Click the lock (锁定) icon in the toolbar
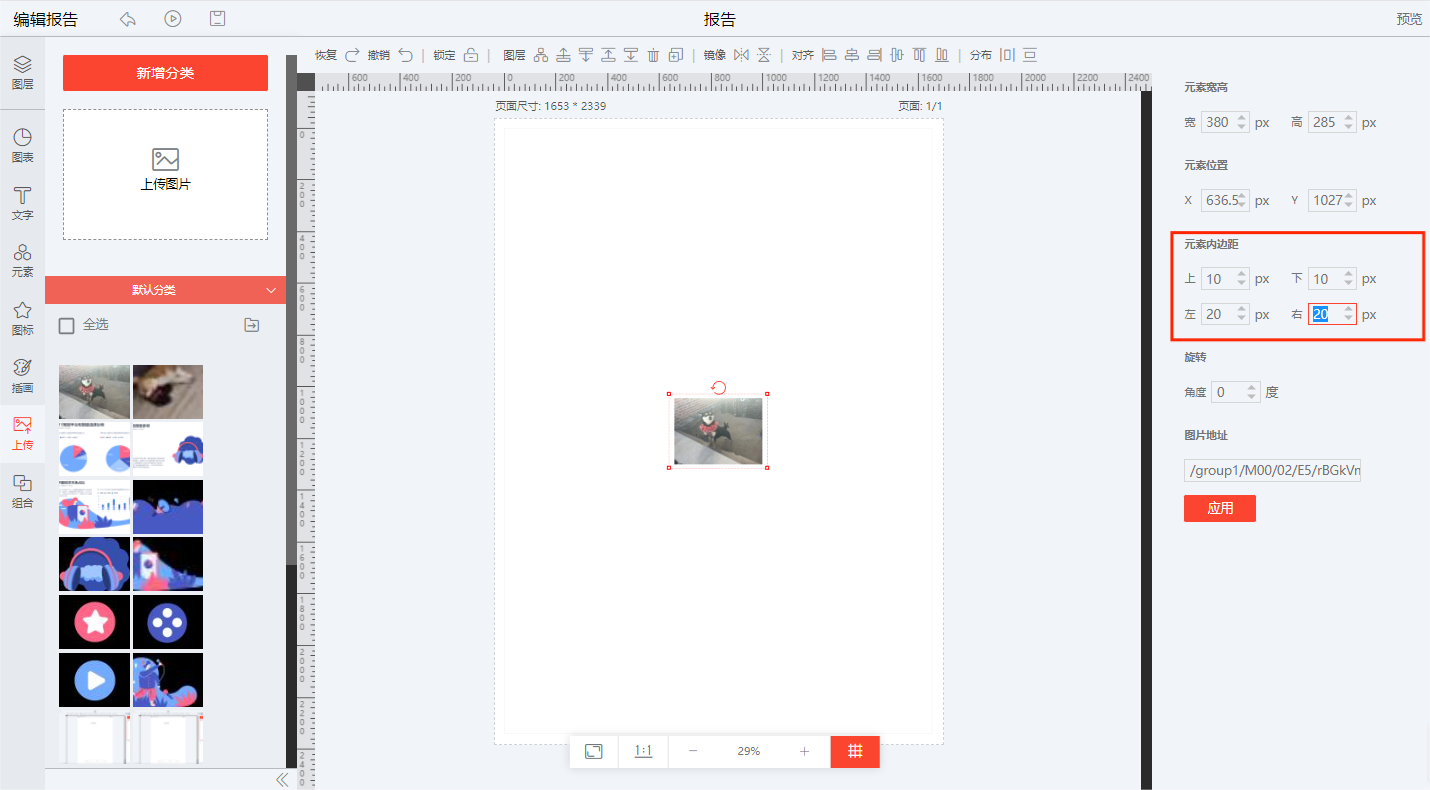The width and height of the screenshot is (1430, 790). click(471, 55)
